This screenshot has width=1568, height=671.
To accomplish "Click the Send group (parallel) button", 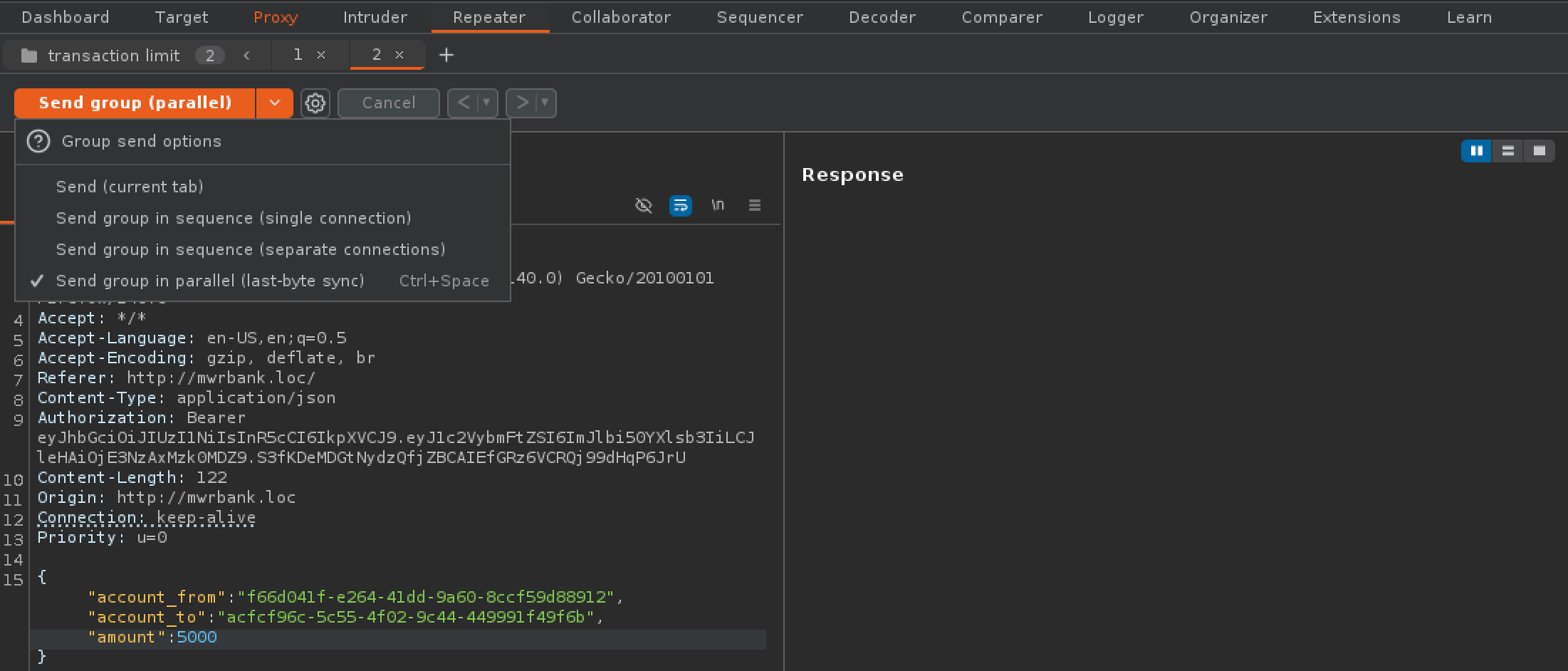I will point(135,103).
